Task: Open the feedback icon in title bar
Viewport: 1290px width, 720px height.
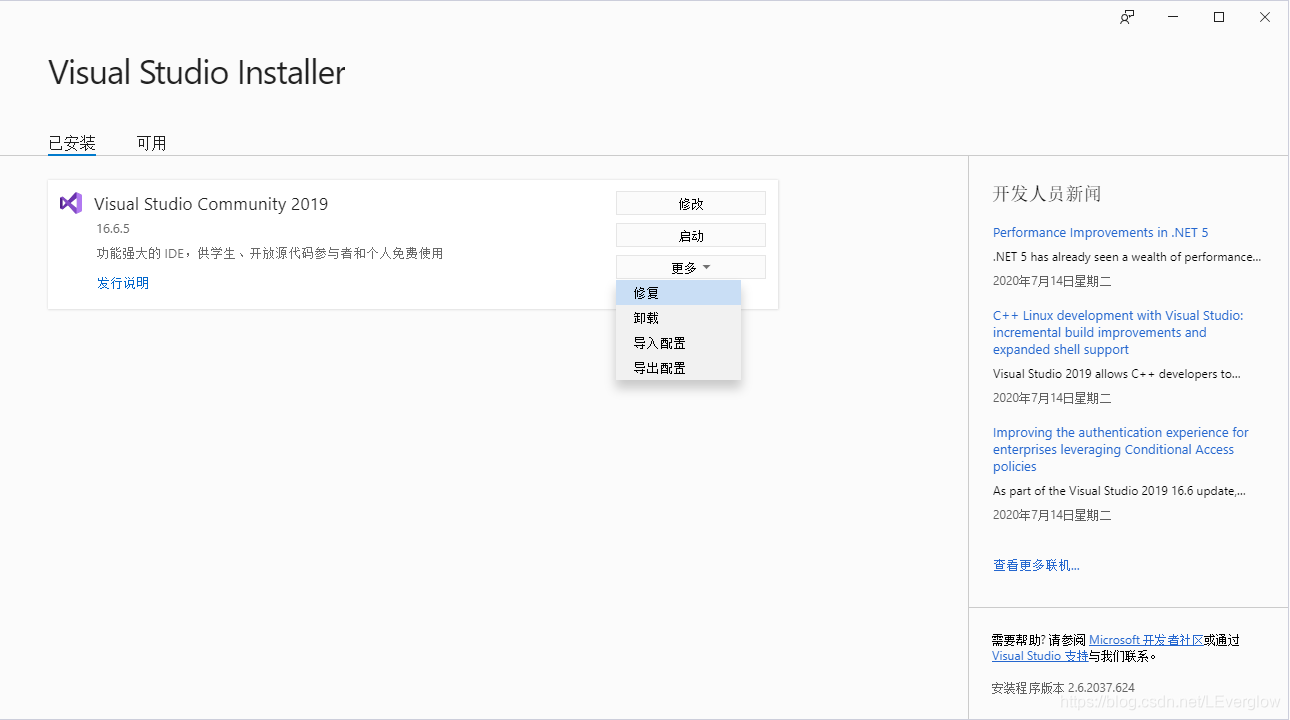Action: point(1127,17)
